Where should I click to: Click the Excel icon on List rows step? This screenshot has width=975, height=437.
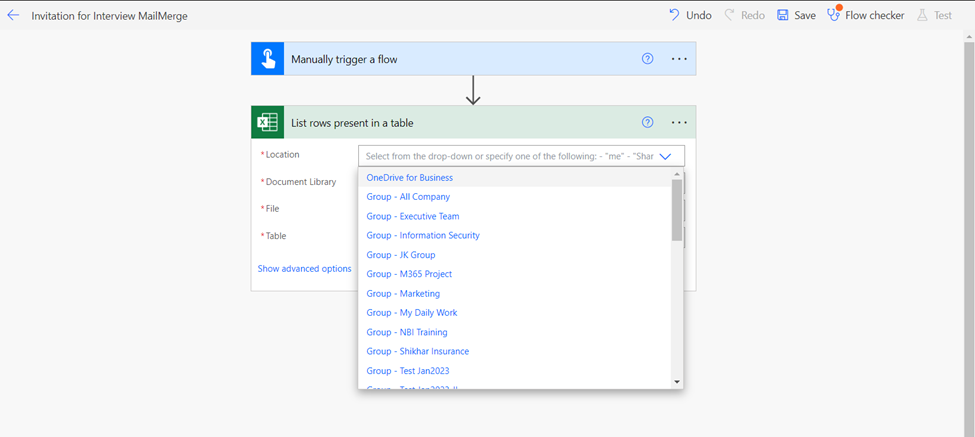[x=267, y=122]
